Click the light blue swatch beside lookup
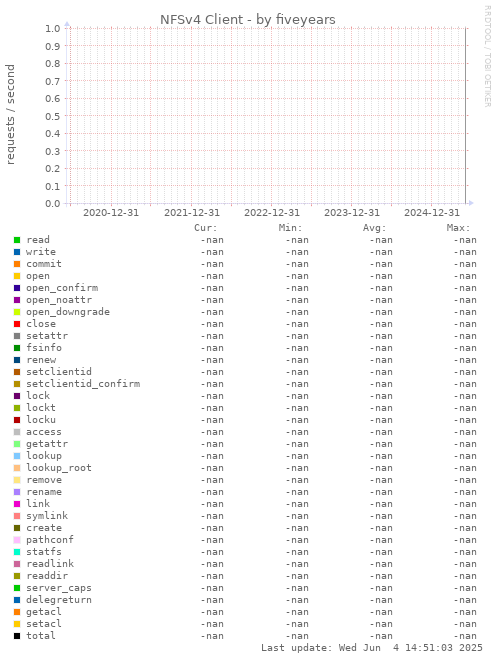The width and height of the screenshot is (497, 660). (x=17, y=456)
